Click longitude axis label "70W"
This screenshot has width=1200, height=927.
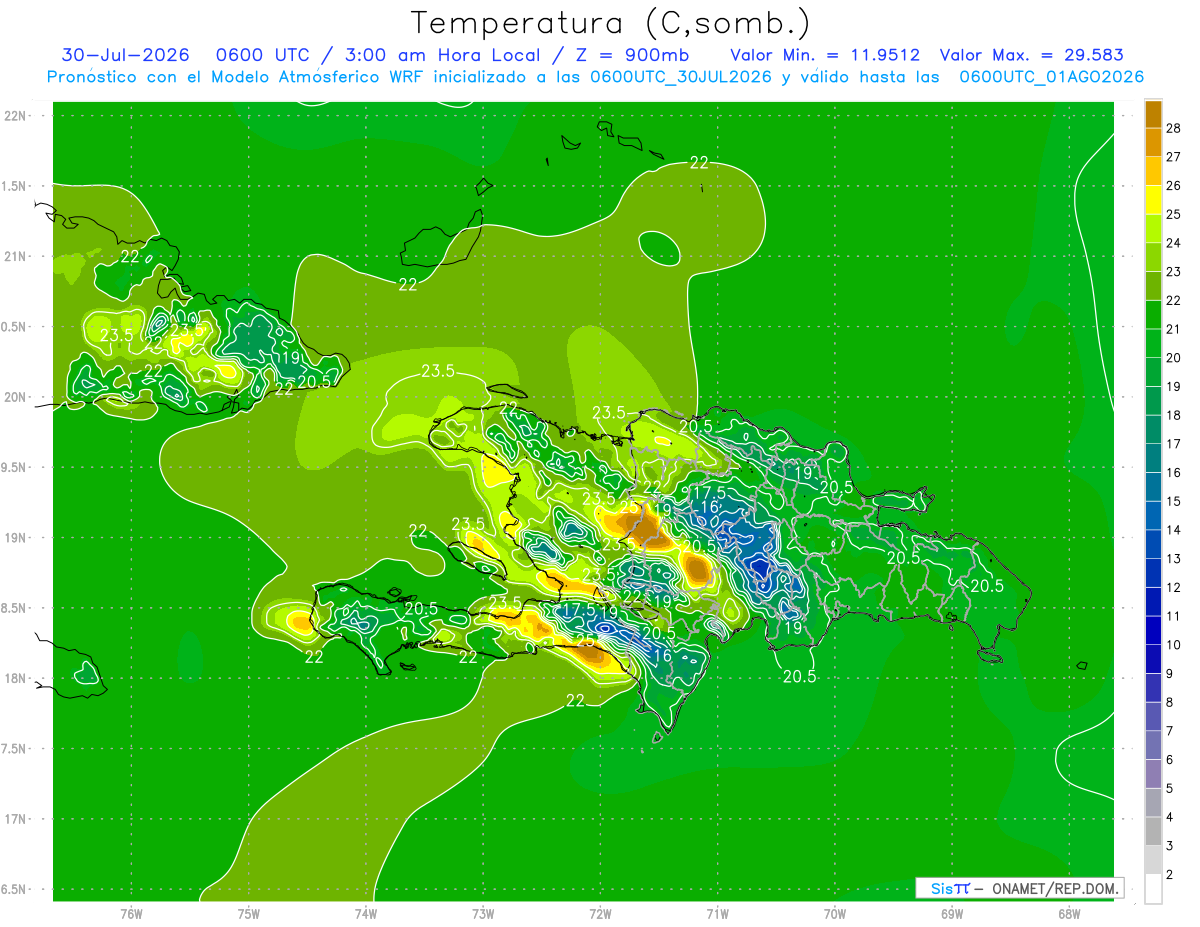tap(834, 913)
